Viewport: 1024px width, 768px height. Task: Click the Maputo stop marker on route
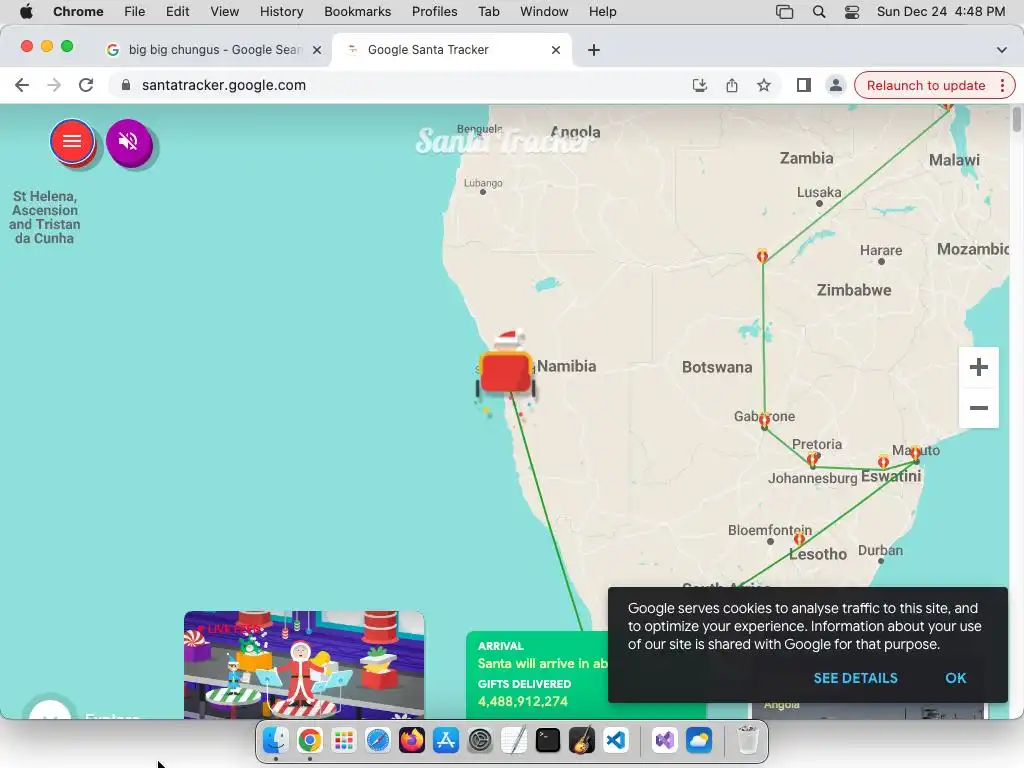[x=916, y=452]
